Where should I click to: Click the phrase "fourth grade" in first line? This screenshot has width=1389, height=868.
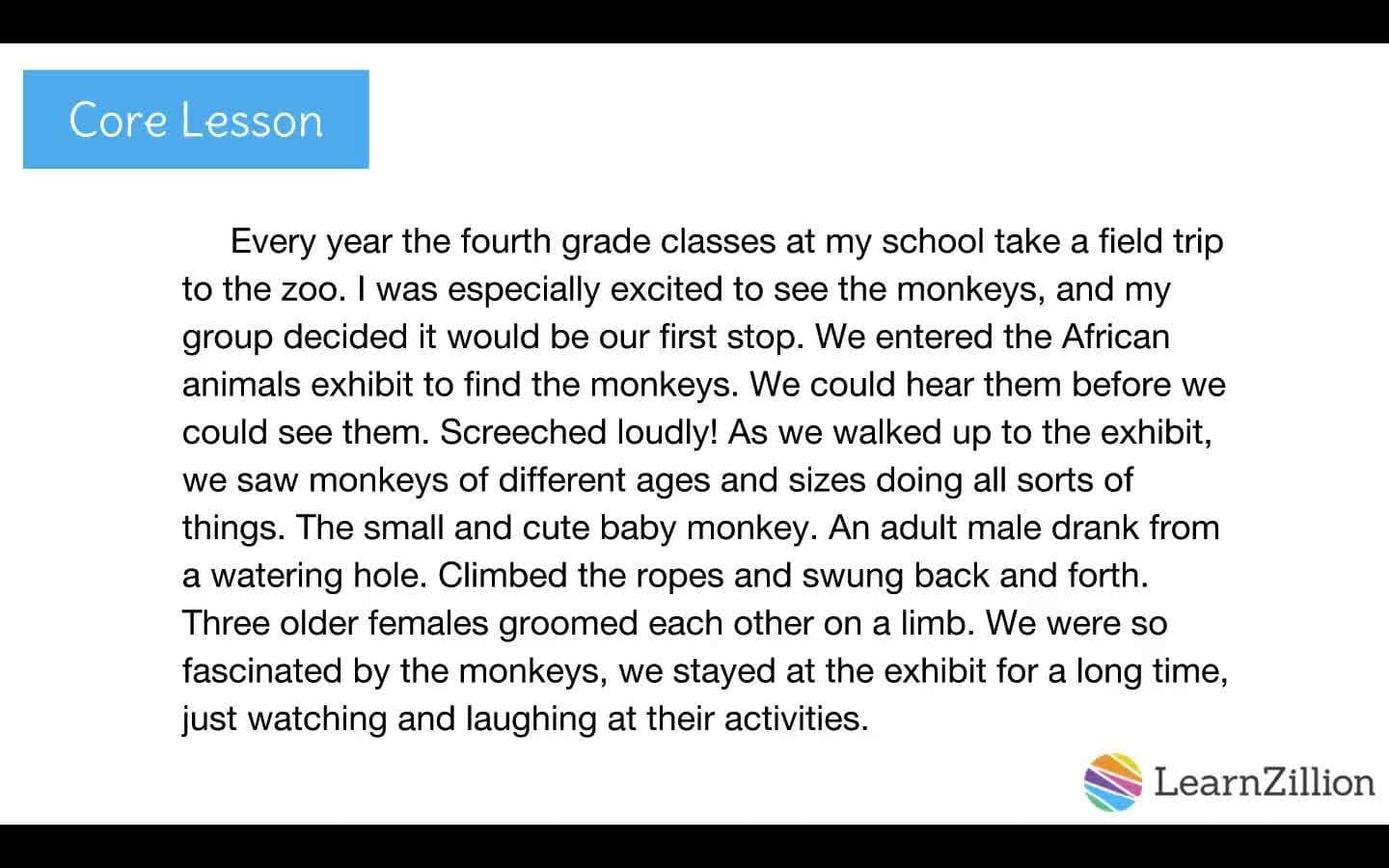pyautogui.click(x=555, y=241)
